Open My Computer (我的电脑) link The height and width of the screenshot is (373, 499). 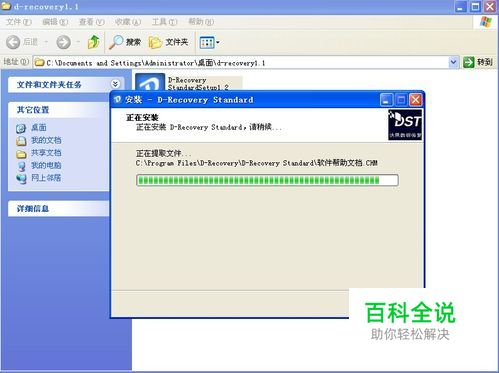click(x=46, y=165)
